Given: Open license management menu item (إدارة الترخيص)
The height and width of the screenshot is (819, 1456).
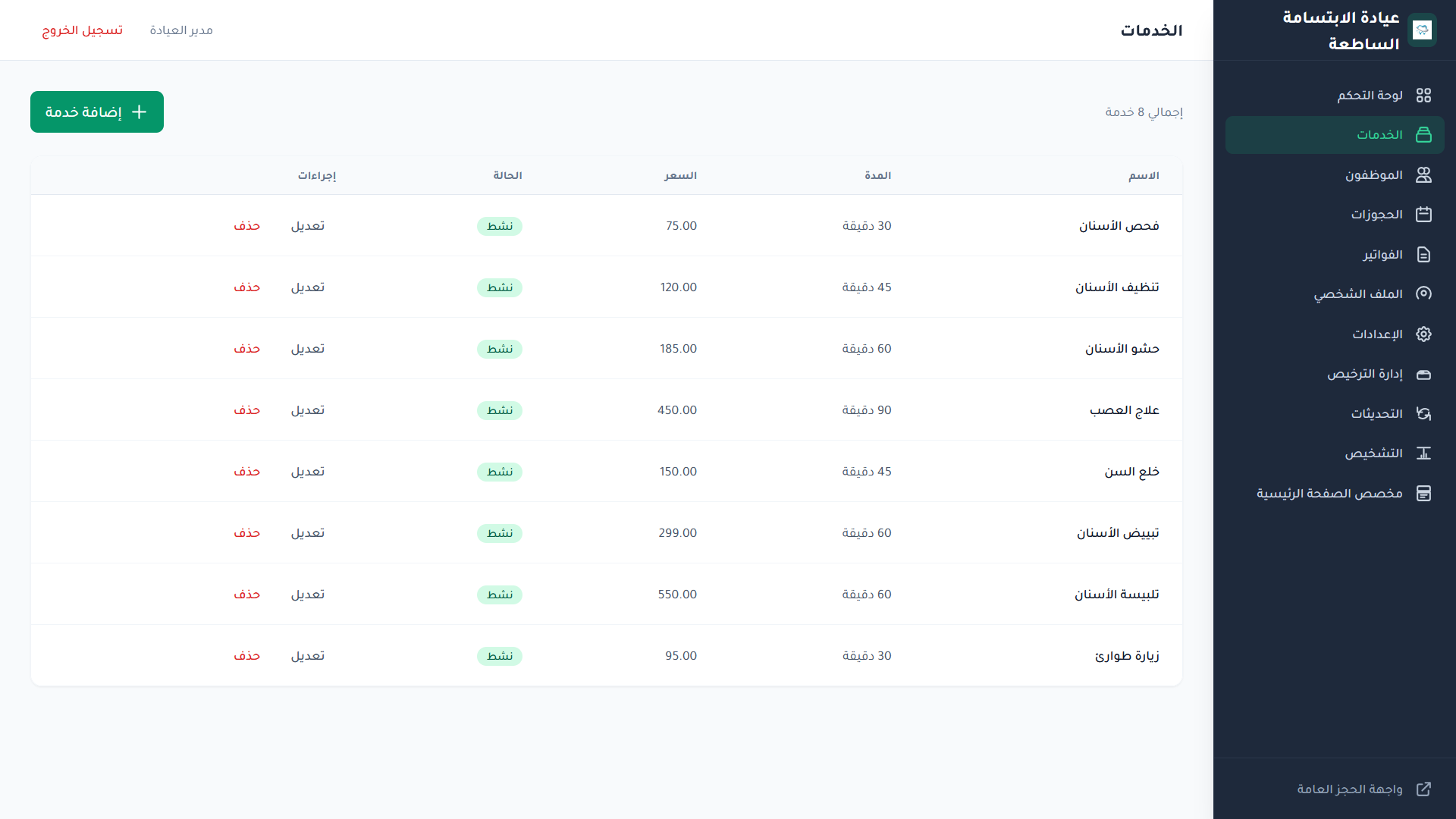Looking at the screenshot, I should click(1364, 374).
